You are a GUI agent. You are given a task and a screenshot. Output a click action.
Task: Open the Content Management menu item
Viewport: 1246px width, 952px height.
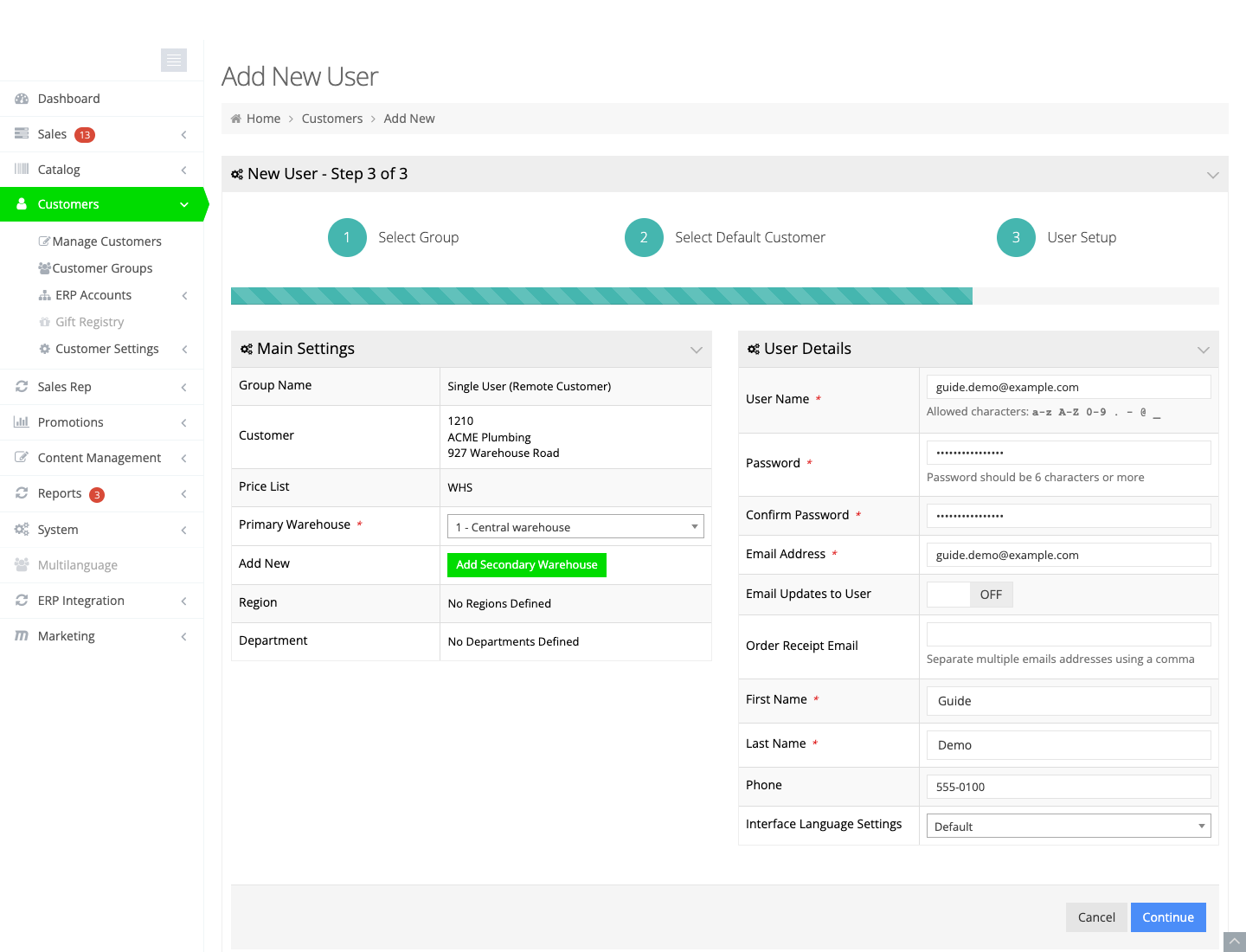pos(102,458)
